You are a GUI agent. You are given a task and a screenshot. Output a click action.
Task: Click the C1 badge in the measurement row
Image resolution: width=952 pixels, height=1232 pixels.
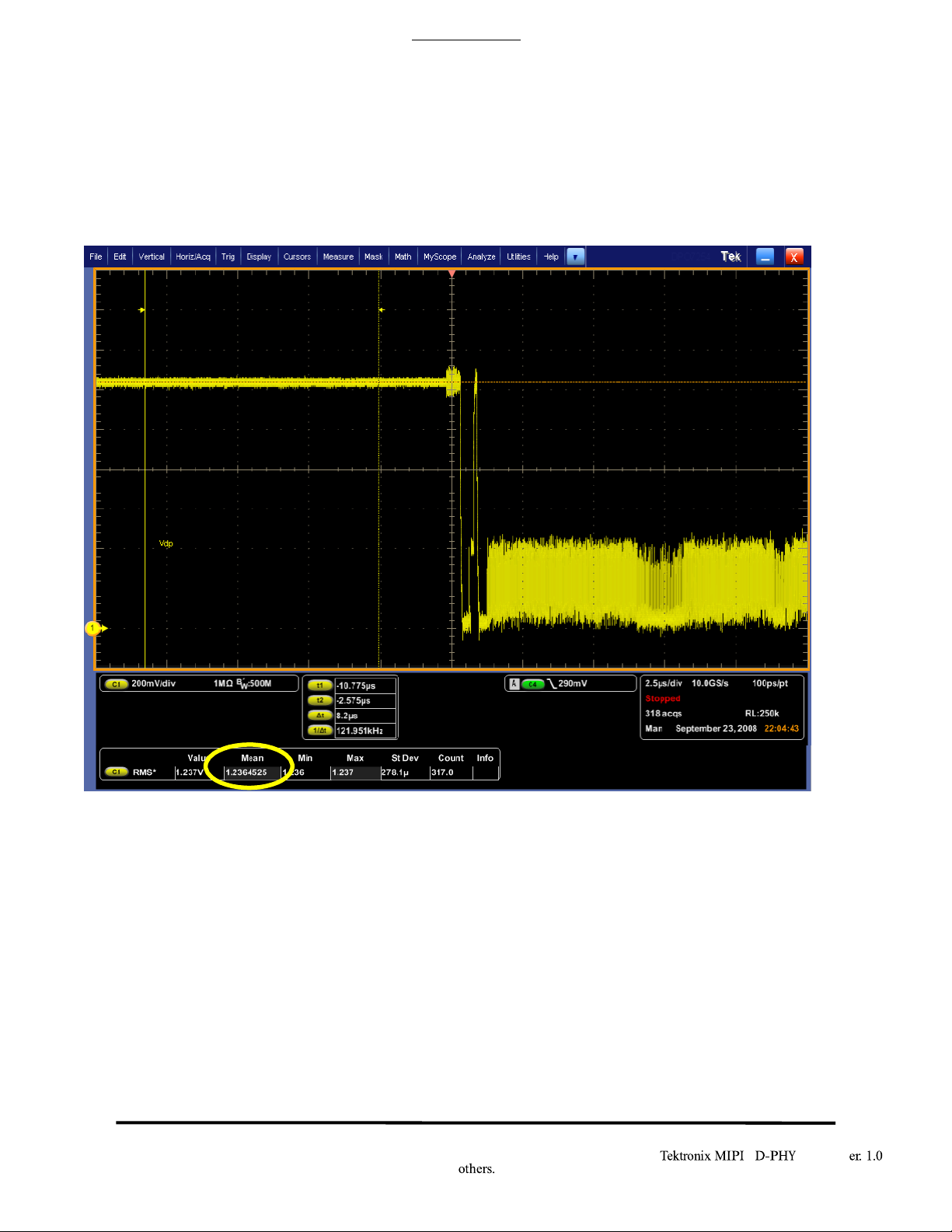click(117, 772)
